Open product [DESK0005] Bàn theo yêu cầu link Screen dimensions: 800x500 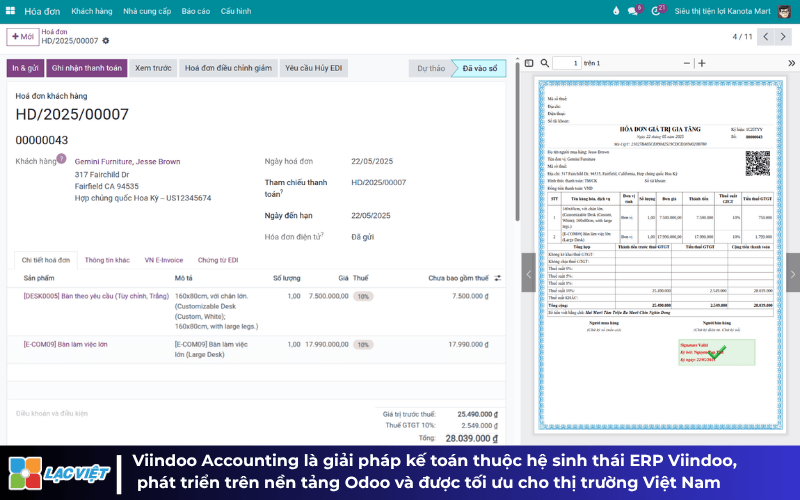96,296
